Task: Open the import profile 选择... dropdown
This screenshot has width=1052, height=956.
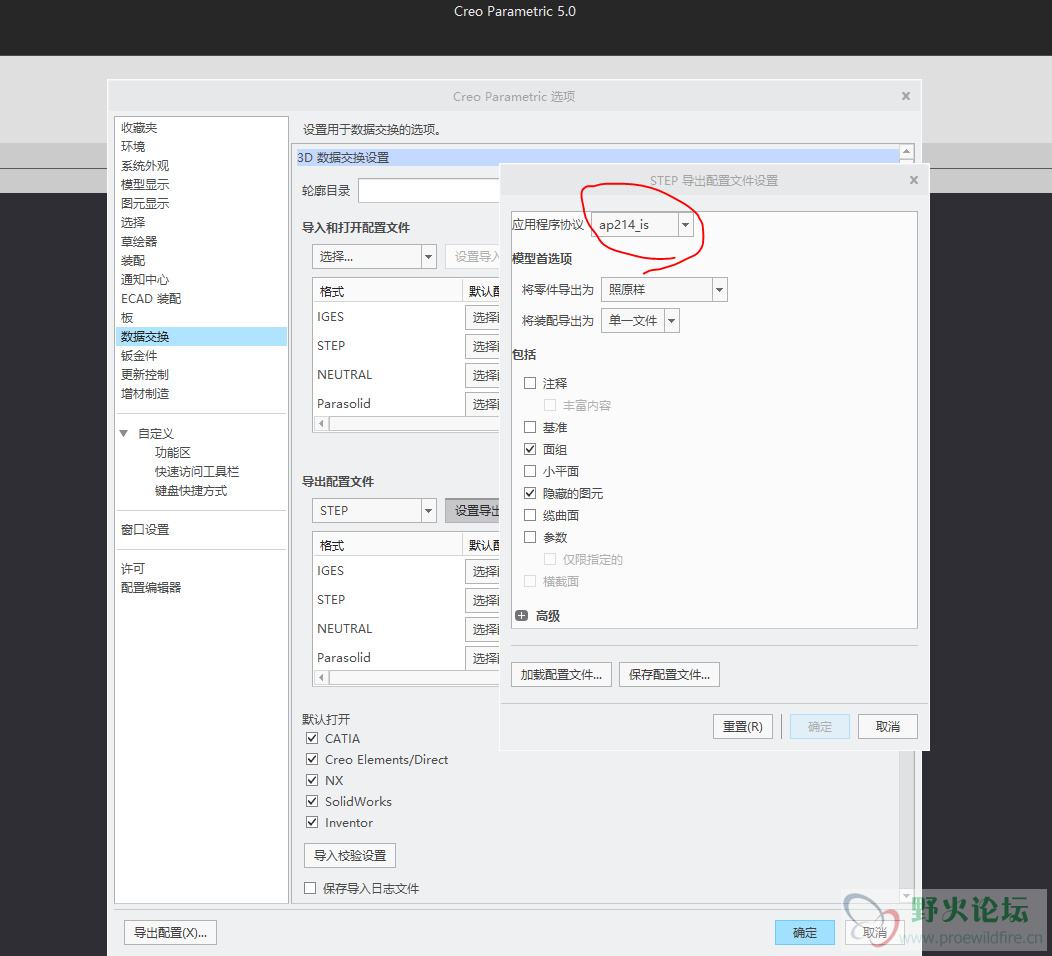Action: point(428,256)
